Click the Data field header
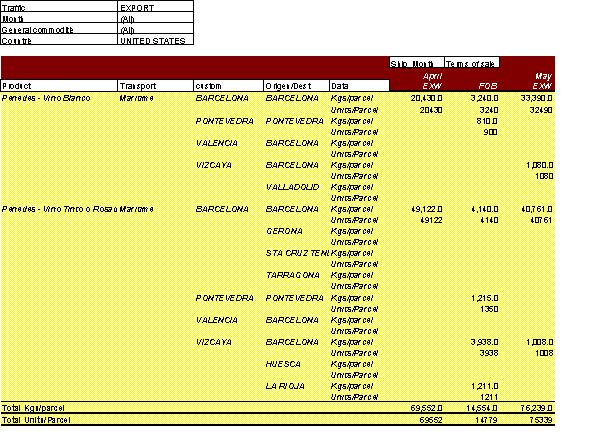Image resolution: width=589 pixels, height=436 pixels. [359, 86]
